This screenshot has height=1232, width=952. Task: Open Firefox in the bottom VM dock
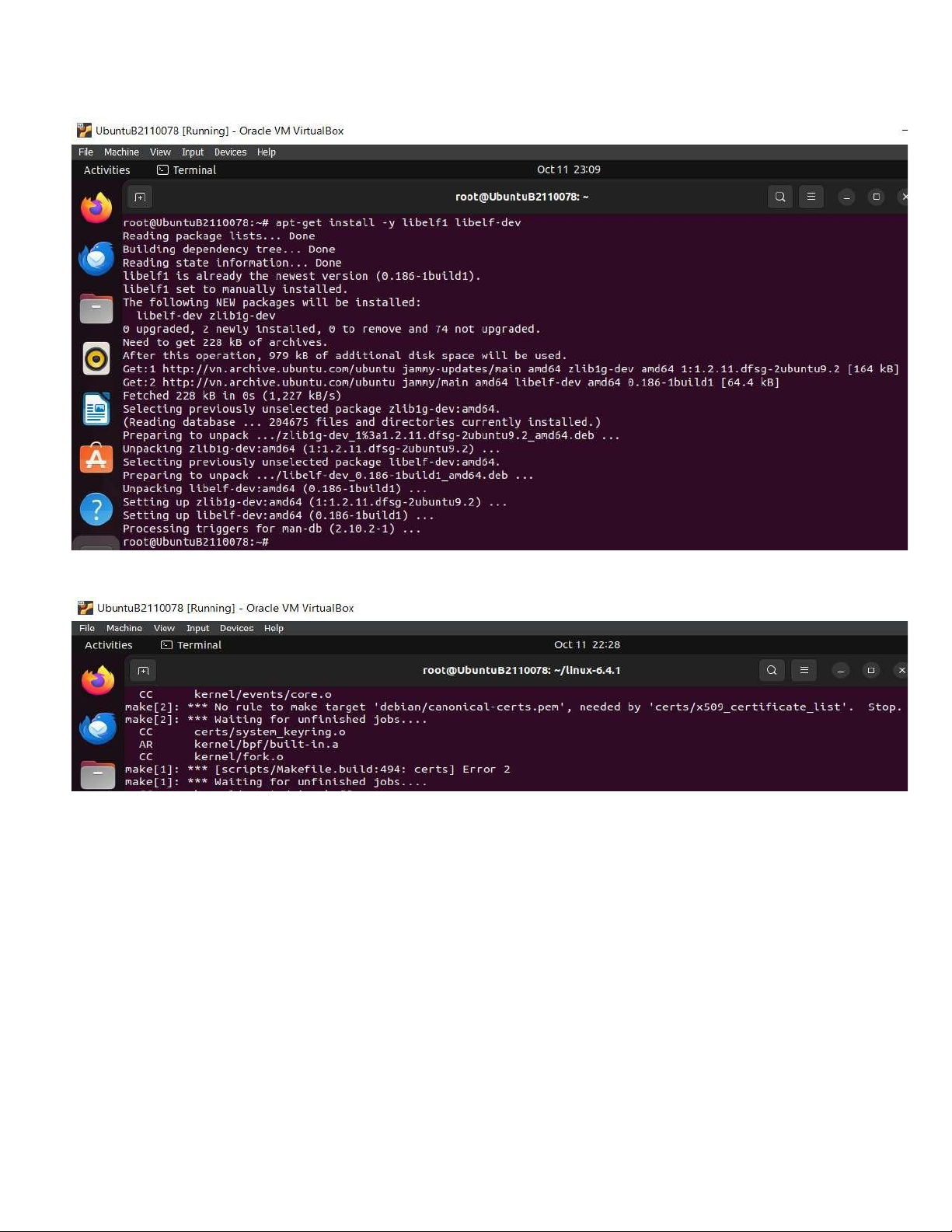(x=98, y=680)
